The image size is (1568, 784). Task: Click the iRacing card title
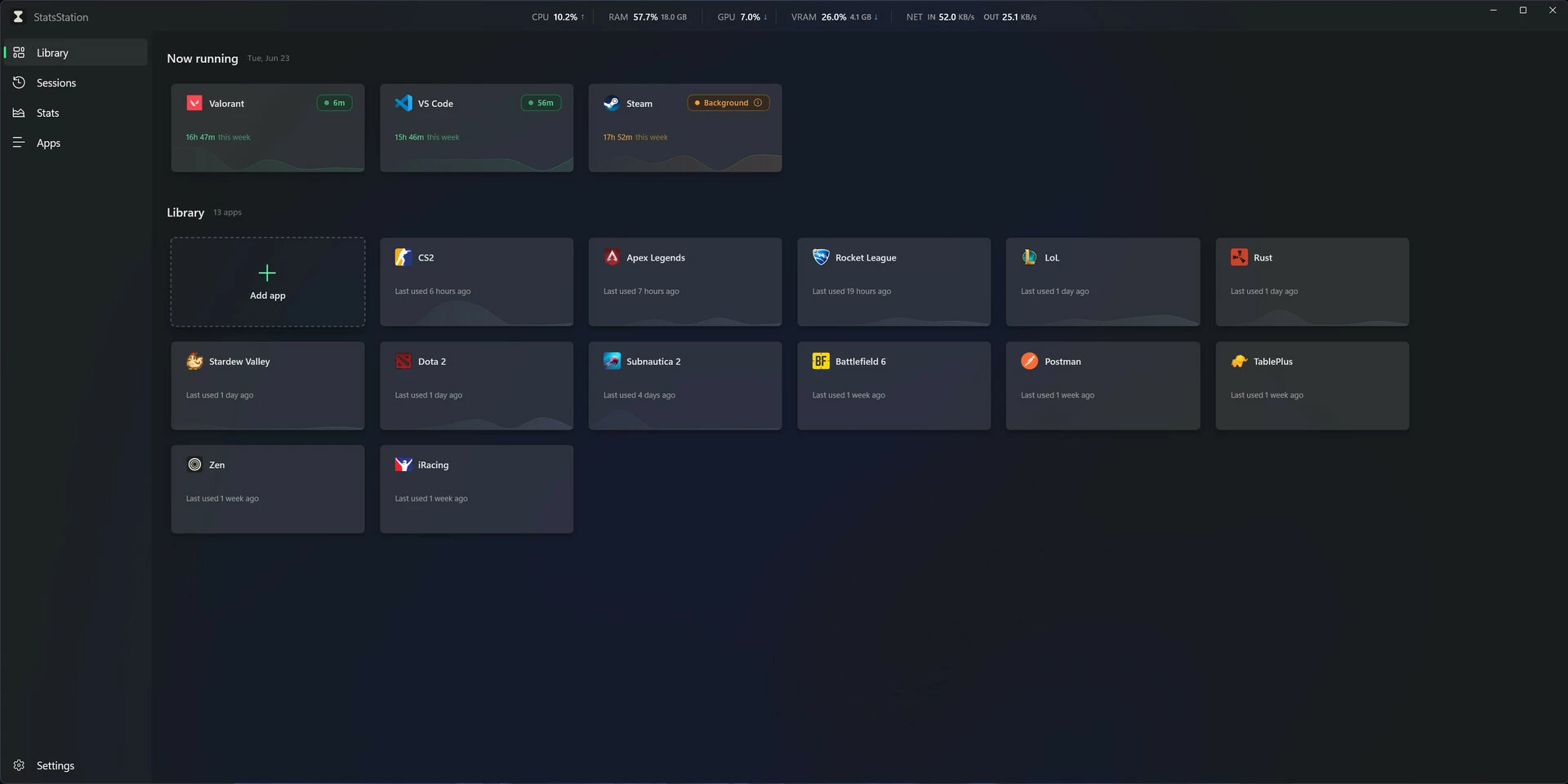pos(433,465)
